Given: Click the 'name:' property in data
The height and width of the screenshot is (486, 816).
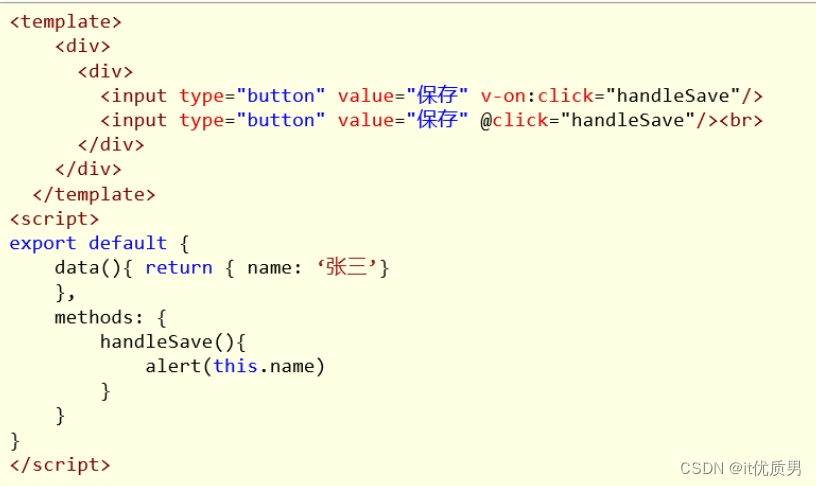Looking at the screenshot, I should tap(274, 268).
